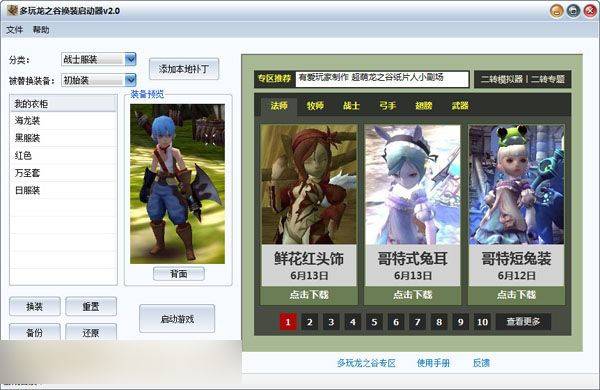Switch to the 弓手 tab
This screenshot has width=600, height=390.
click(x=388, y=106)
